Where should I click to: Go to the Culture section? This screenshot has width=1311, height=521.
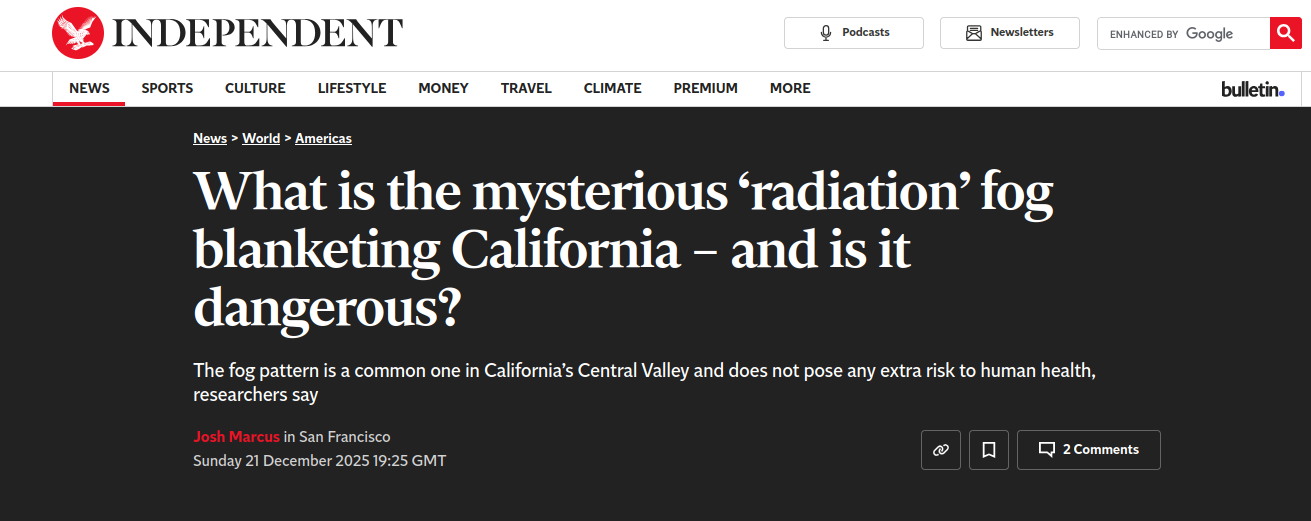pyautogui.click(x=255, y=88)
